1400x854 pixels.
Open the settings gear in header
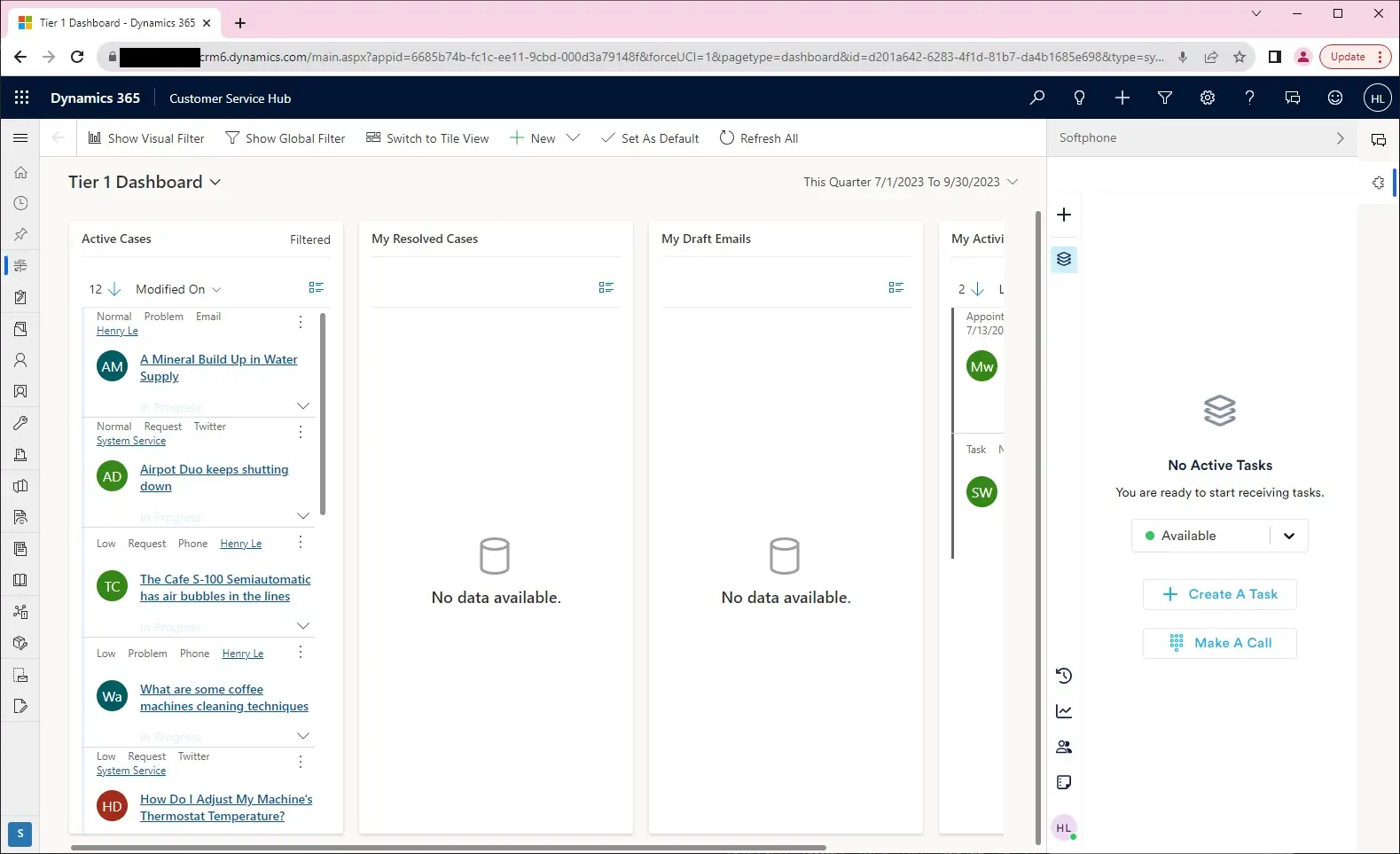pyautogui.click(x=1208, y=98)
